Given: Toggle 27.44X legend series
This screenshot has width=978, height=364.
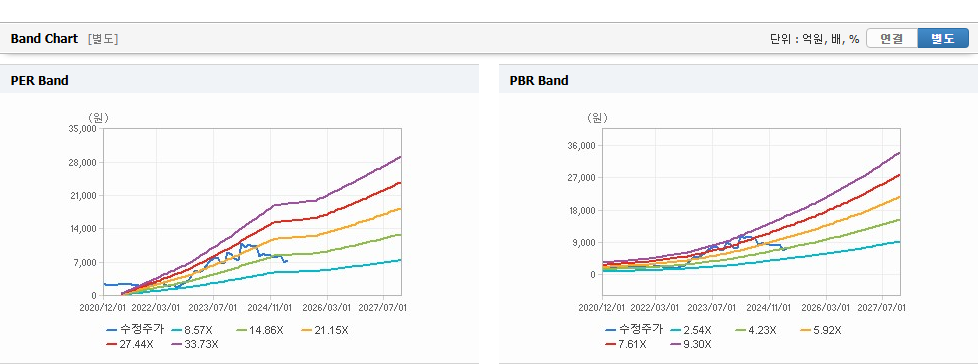Looking at the screenshot, I should (129, 343).
